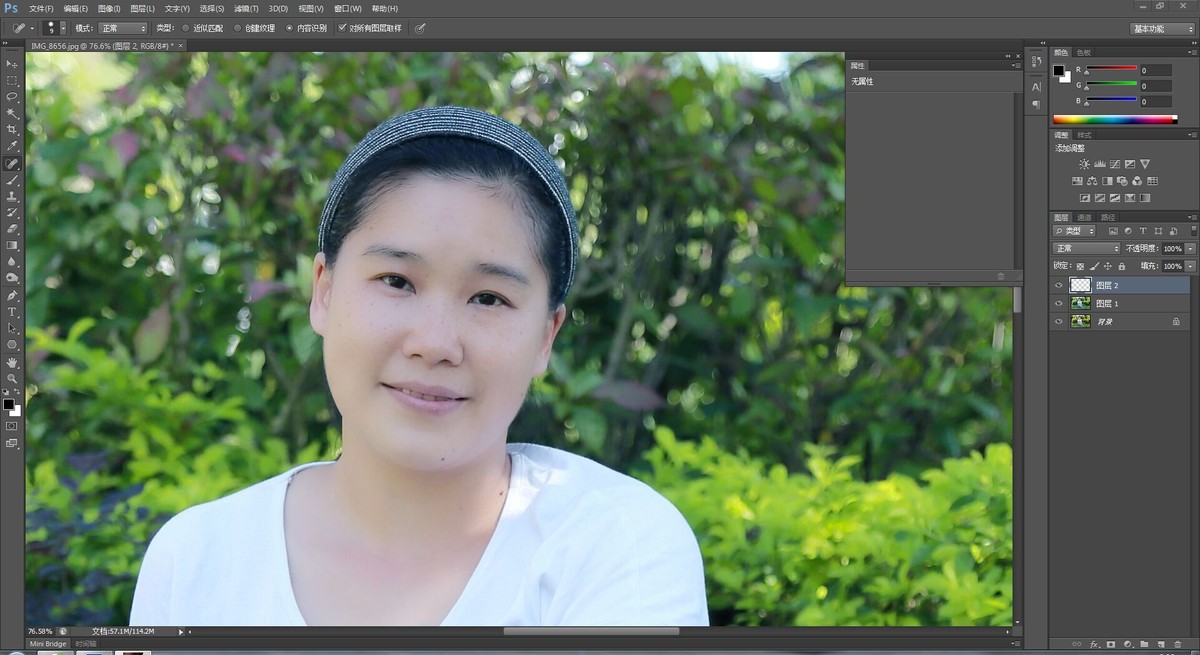Add a Levels adjustment layer
Screen dimensions: 1200x655
pyautogui.click(x=1100, y=163)
